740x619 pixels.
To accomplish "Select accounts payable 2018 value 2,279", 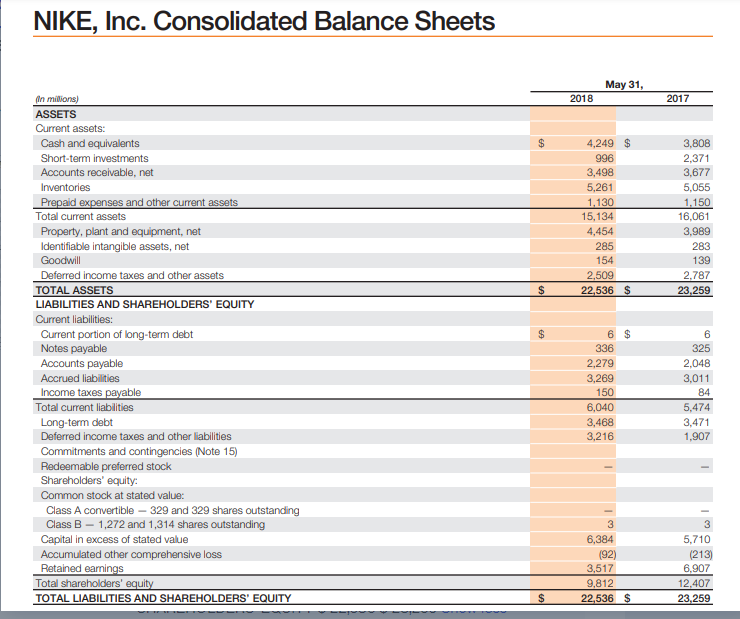I will click(600, 364).
